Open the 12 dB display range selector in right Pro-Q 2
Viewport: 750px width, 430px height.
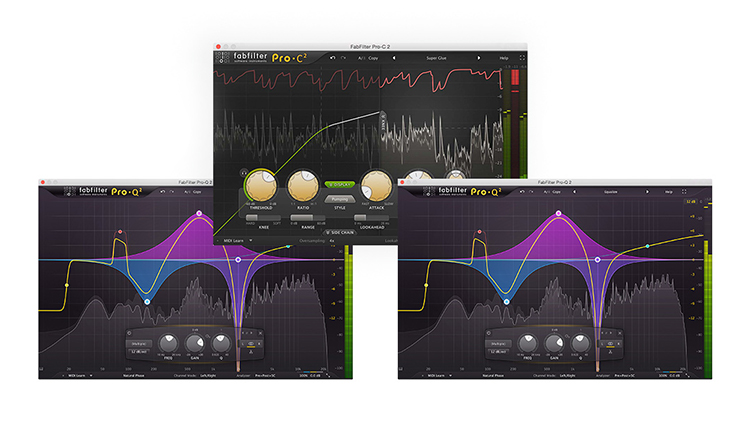click(691, 202)
